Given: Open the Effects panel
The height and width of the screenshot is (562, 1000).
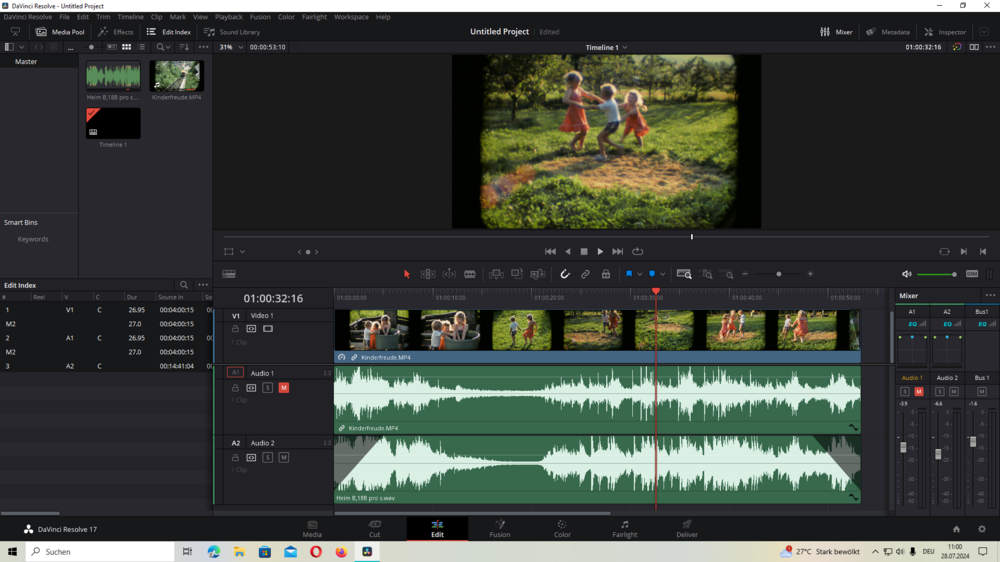Looking at the screenshot, I should click(116, 32).
